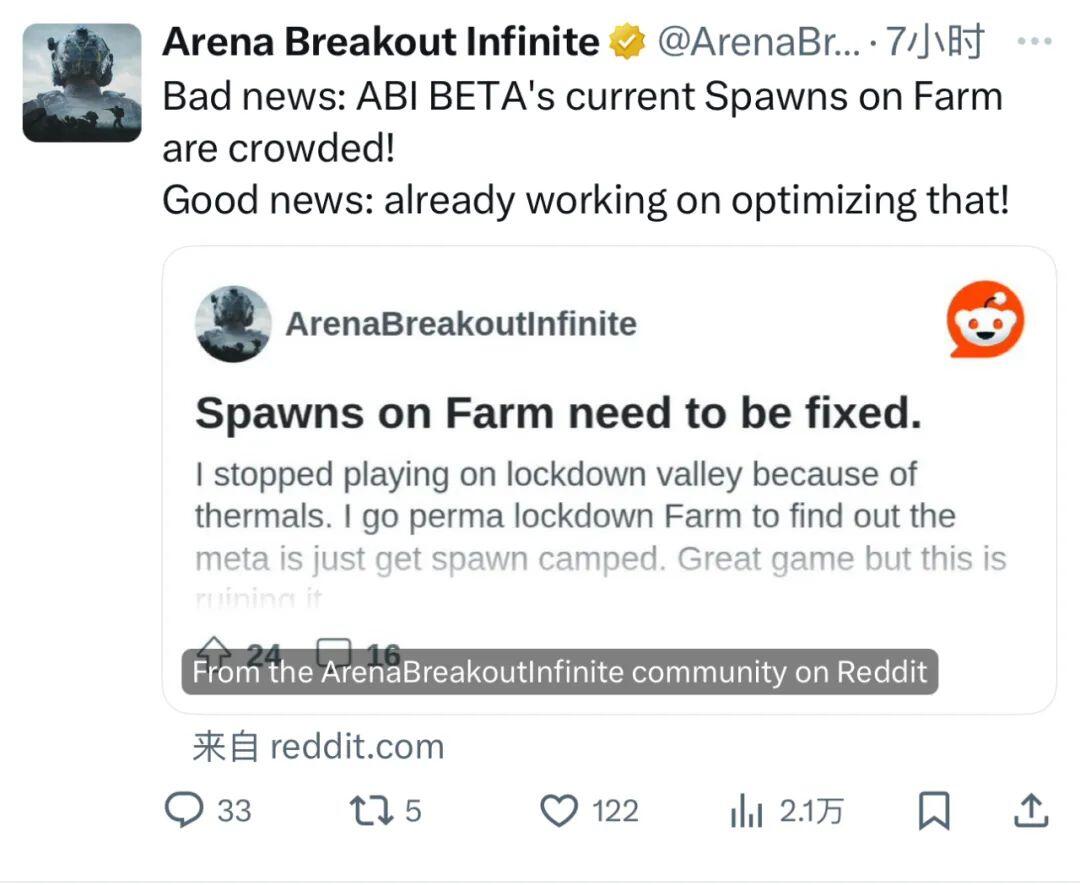Bookmark this tweet

(934, 811)
